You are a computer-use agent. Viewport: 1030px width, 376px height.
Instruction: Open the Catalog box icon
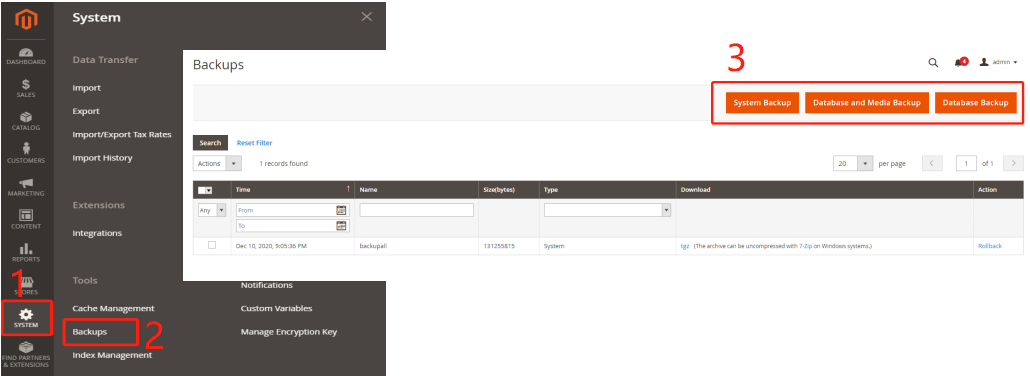[26, 117]
